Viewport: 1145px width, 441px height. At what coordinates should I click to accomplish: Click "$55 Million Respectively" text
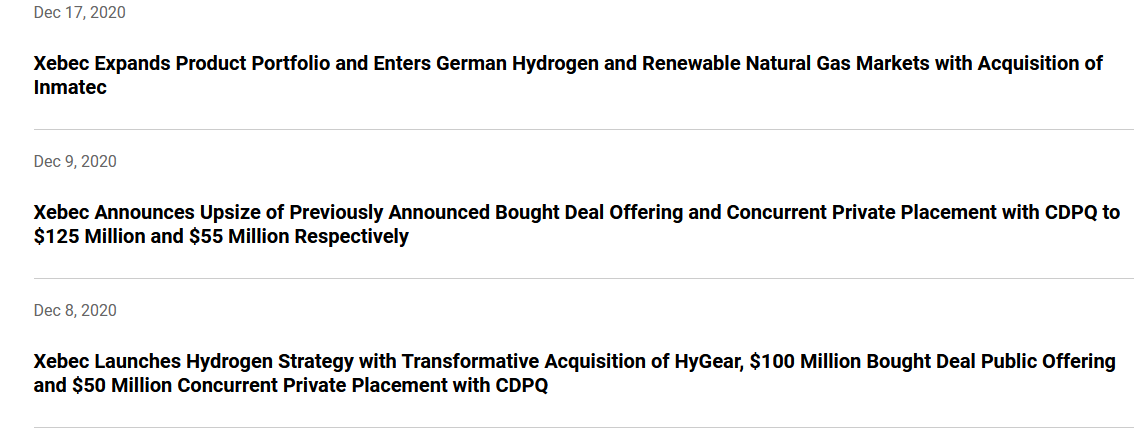[299, 237]
